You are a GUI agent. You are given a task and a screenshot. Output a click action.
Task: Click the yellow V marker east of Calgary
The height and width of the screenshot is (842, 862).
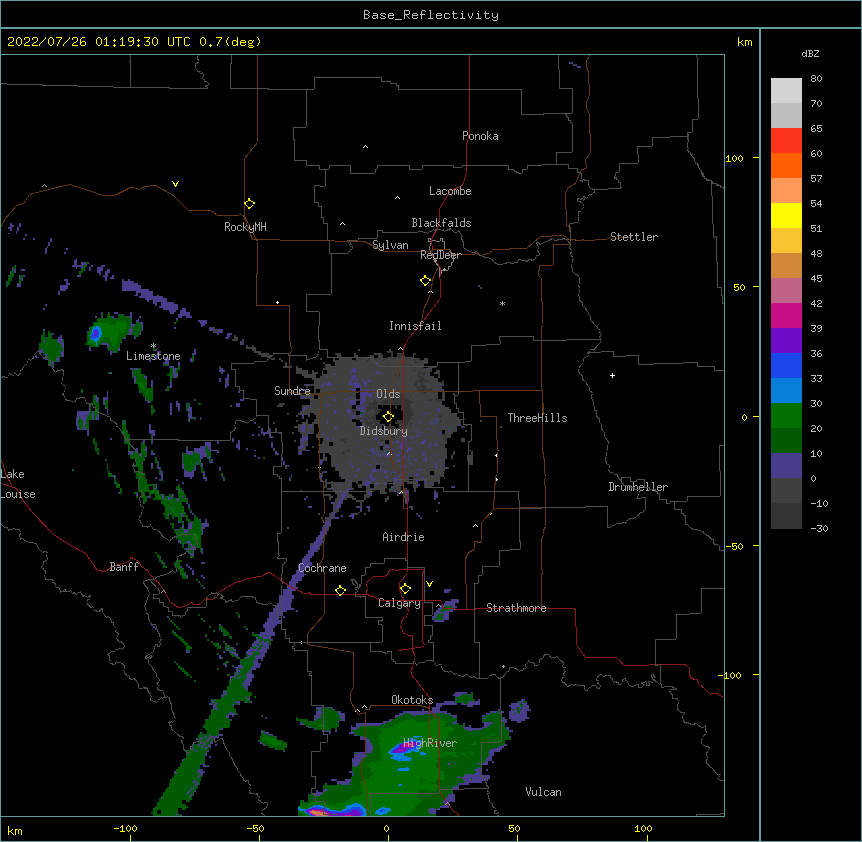(429, 584)
